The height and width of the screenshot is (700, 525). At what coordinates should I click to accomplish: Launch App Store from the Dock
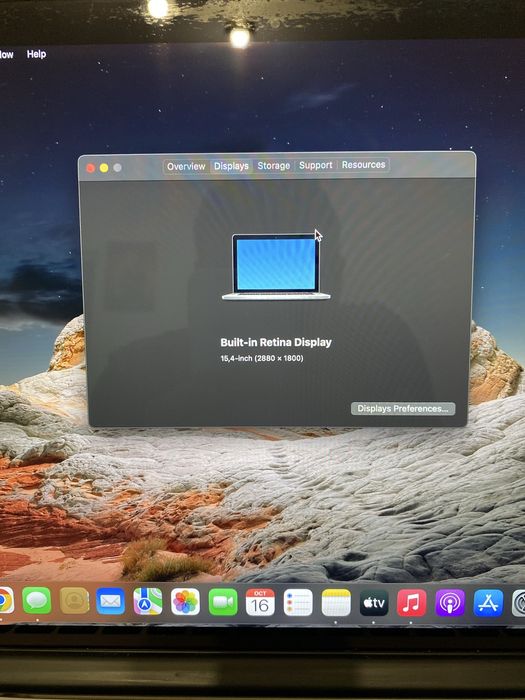pos(488,603)
